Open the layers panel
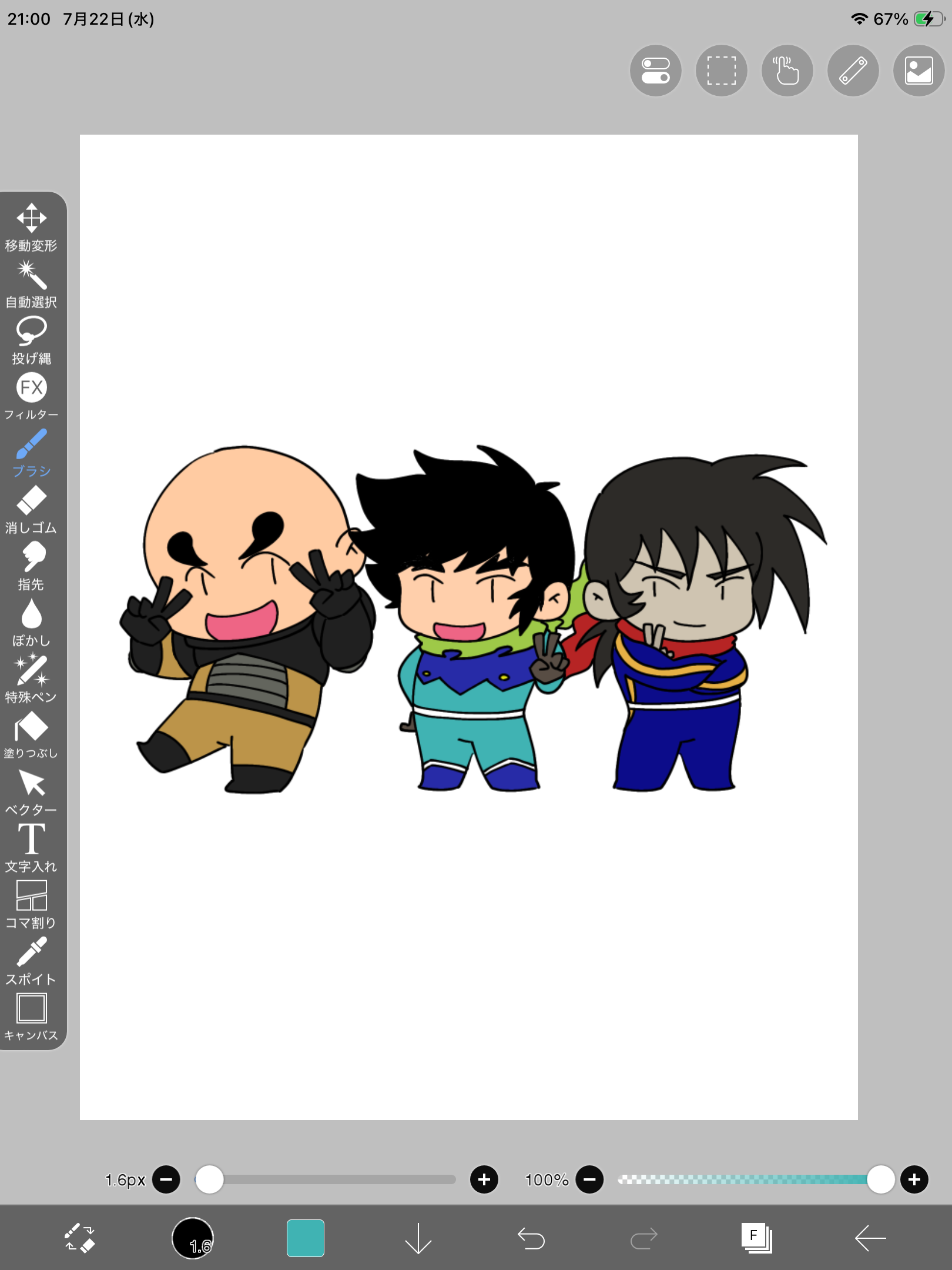Viewport: 952px width, 1270px height. pyautogui.click(x=757, y=1238)
